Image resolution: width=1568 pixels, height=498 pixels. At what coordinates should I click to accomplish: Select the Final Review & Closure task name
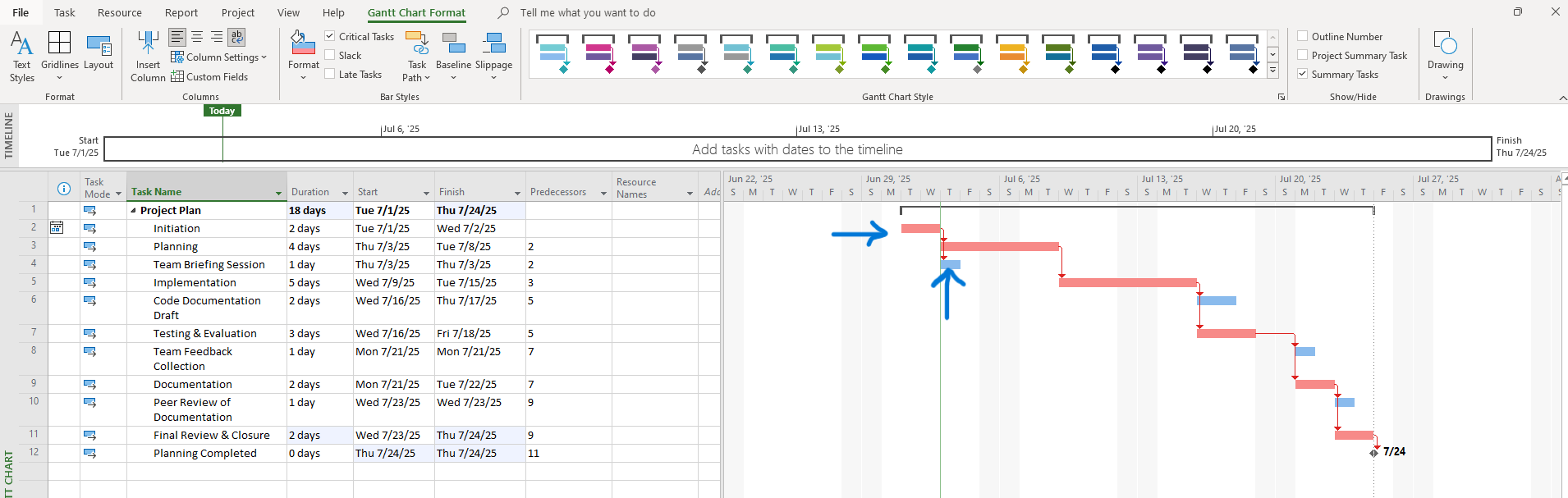(212, 435)
